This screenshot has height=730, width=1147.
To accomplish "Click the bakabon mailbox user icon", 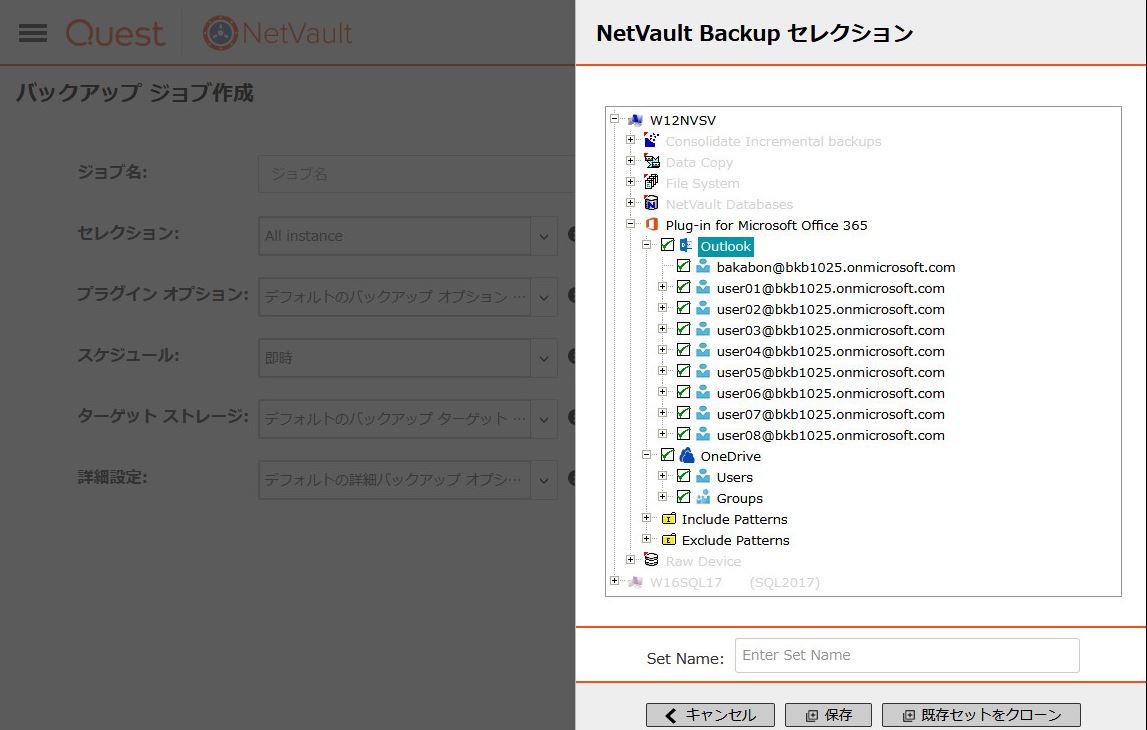I will 703,266.
